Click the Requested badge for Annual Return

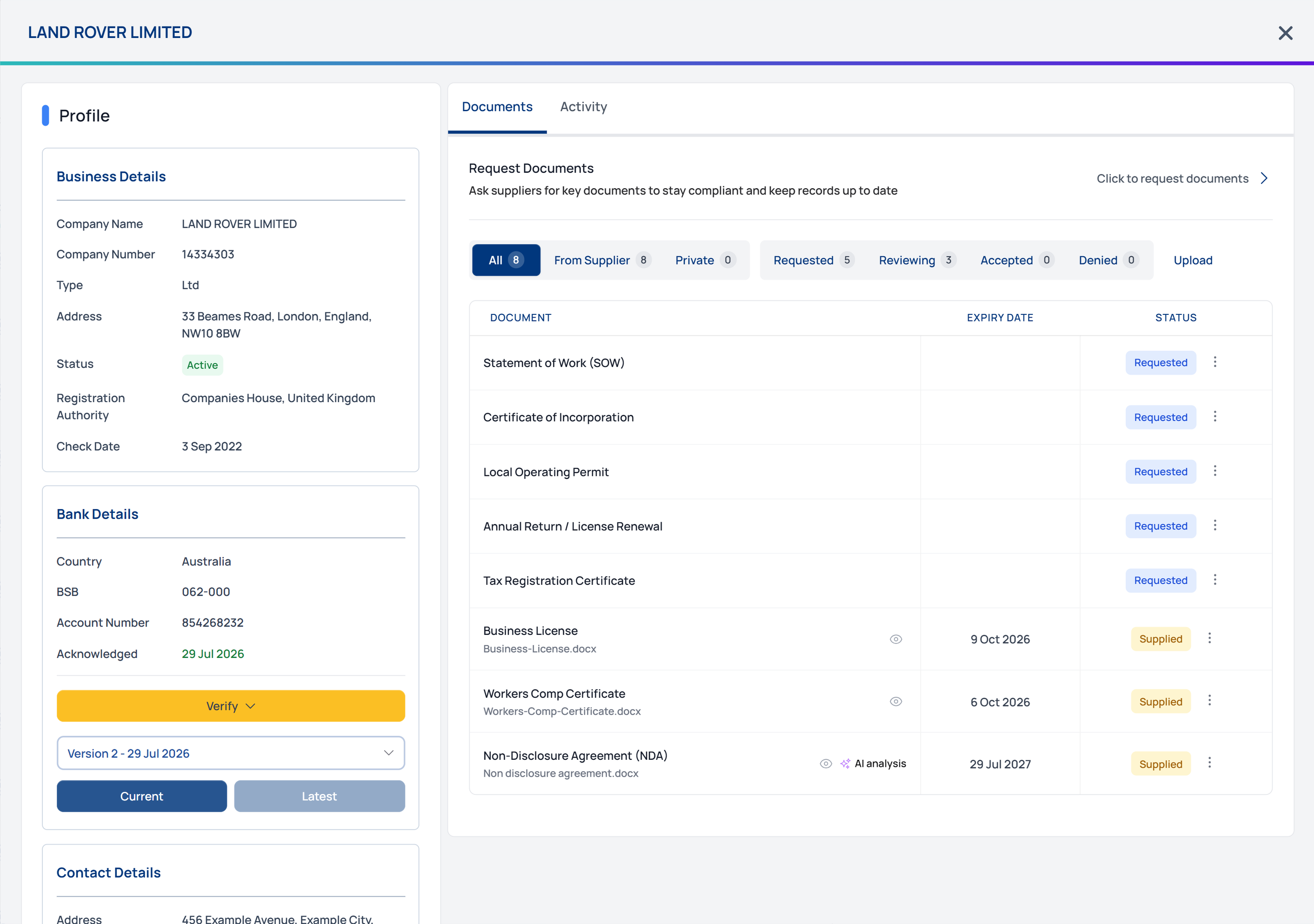(1161, 526)
